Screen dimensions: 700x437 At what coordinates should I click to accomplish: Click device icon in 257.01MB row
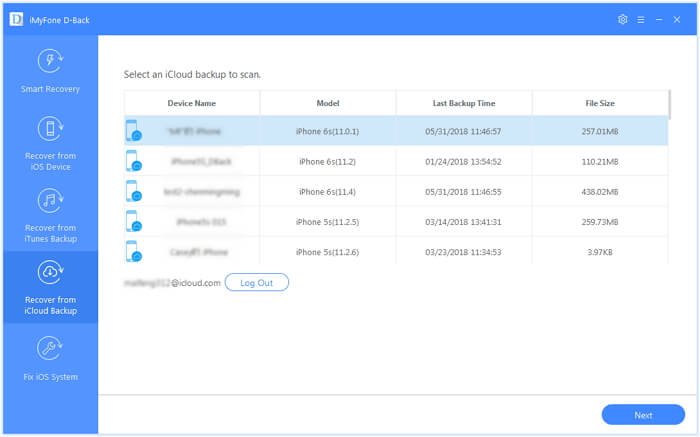[x=133, y=131]
